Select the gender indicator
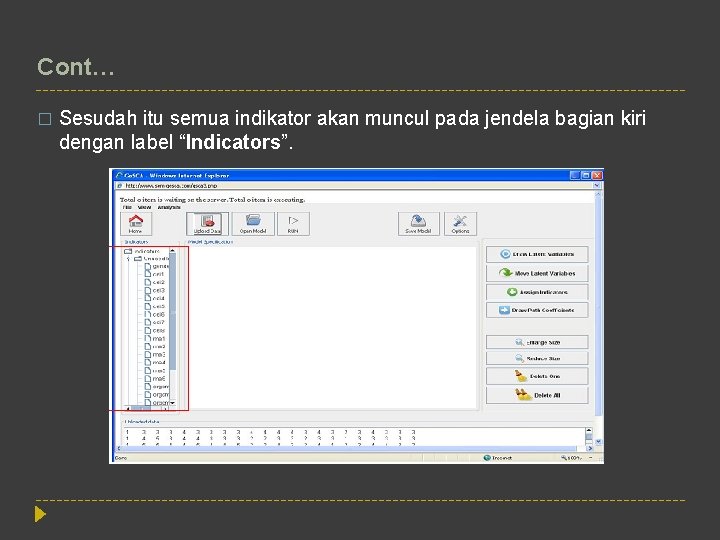Image resolution: width=720 pixels, height=540 pixels. coord(157,266)
